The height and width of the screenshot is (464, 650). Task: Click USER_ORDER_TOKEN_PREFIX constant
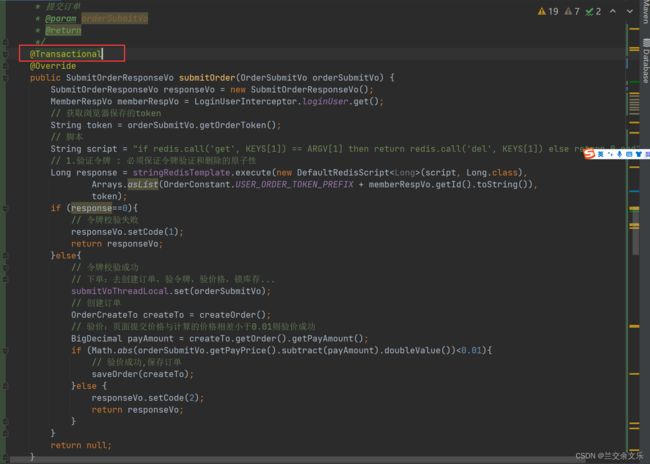coord(294,185)
